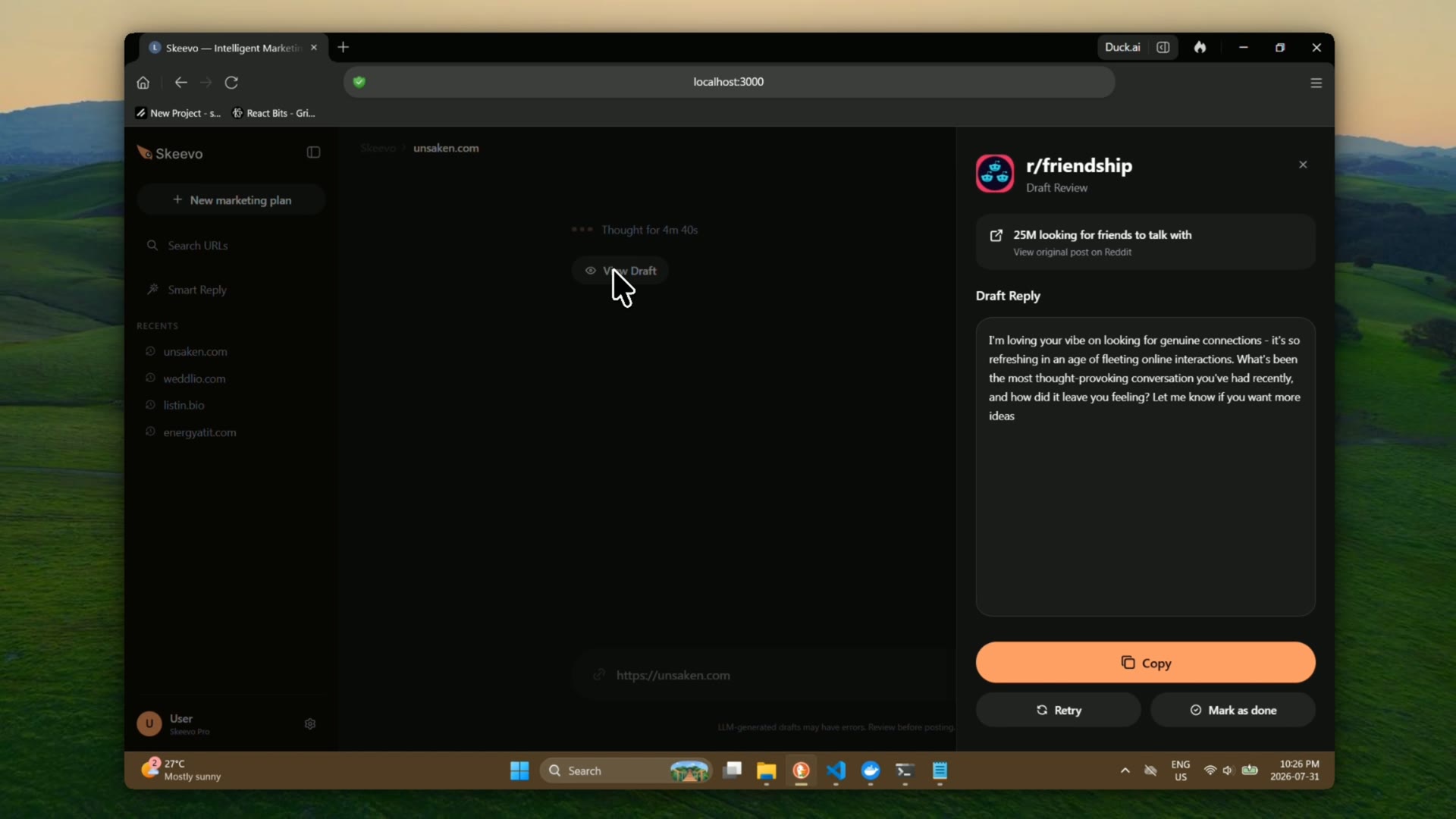1456x819 pixels.
Task: Retry generating the draft reply
Action: (1058, 711)
